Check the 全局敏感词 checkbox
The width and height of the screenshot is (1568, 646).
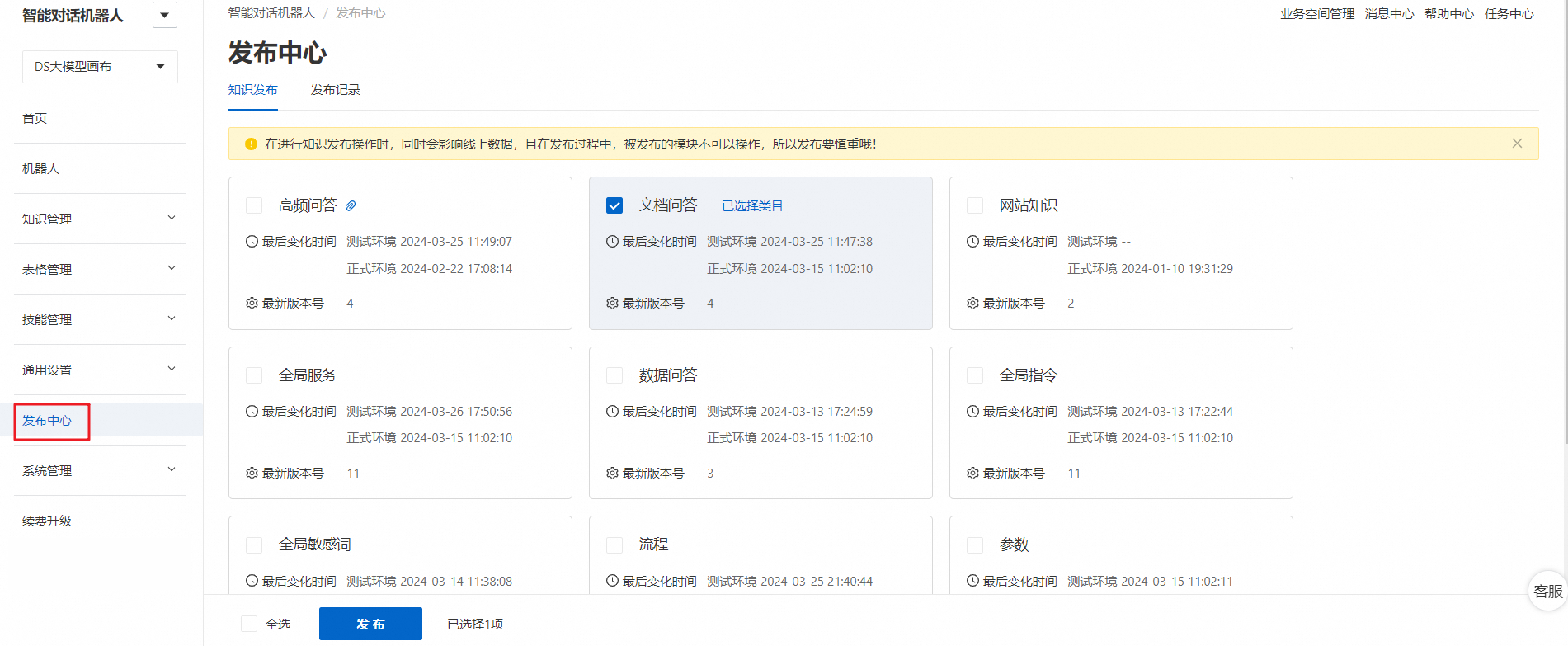click(254, 545)
